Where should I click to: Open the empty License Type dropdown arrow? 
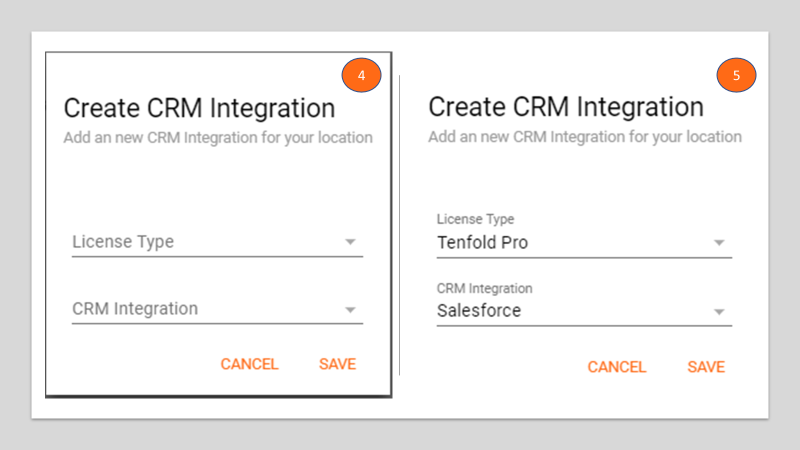[350, 242]
